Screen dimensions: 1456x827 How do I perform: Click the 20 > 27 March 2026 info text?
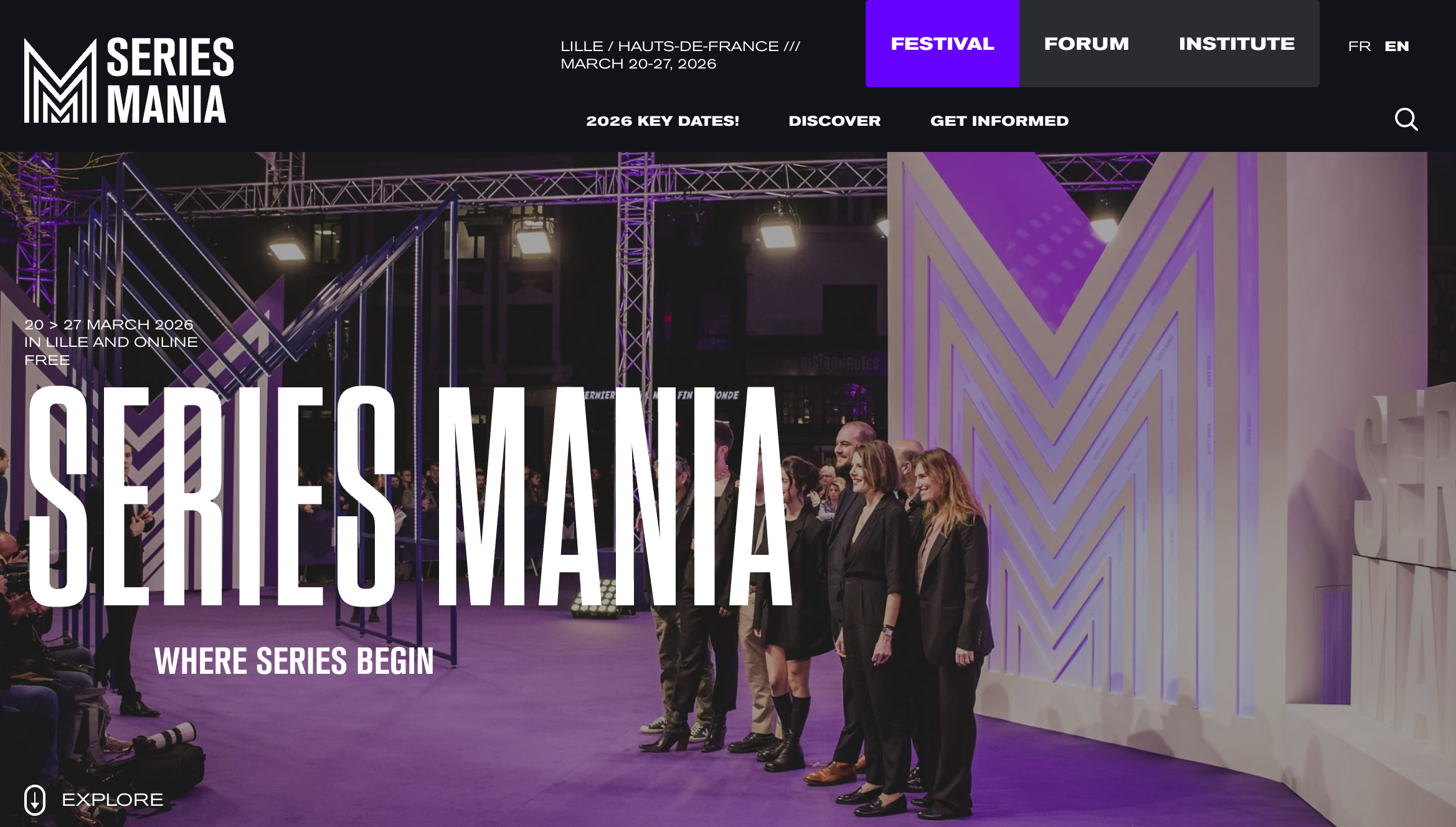tap(109, 324)
